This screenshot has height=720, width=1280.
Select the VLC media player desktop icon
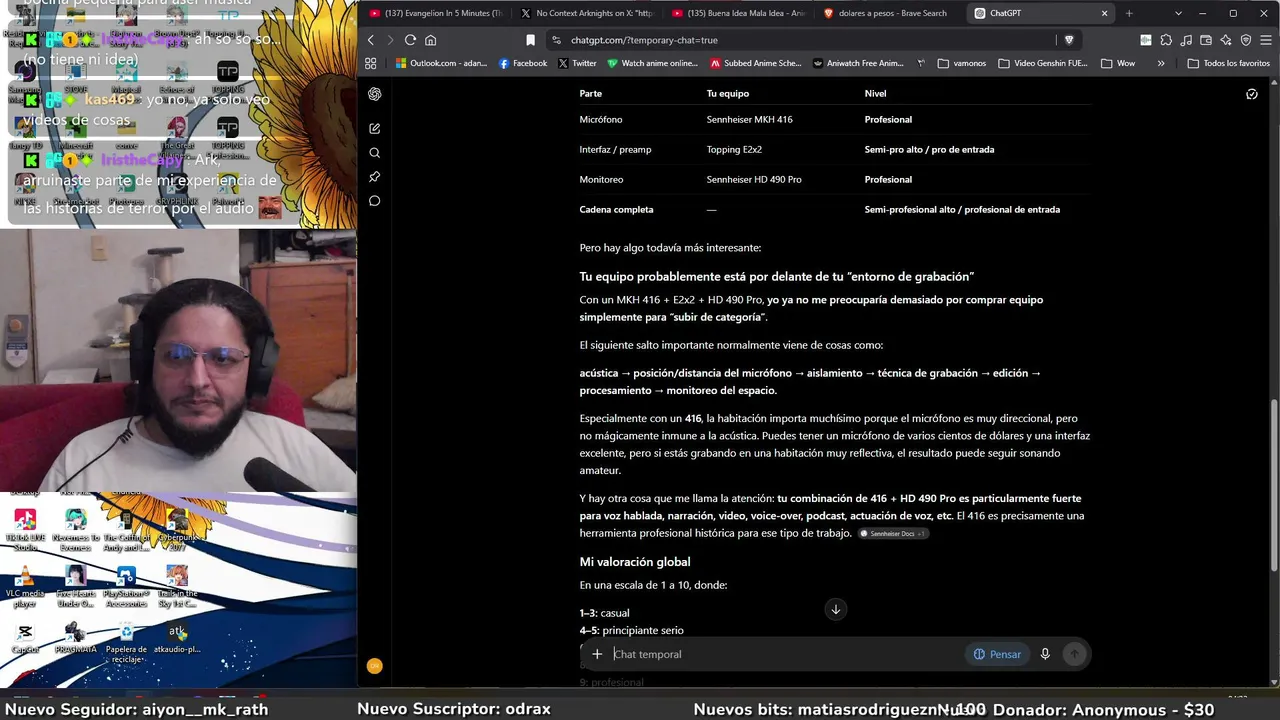point(25,586)
